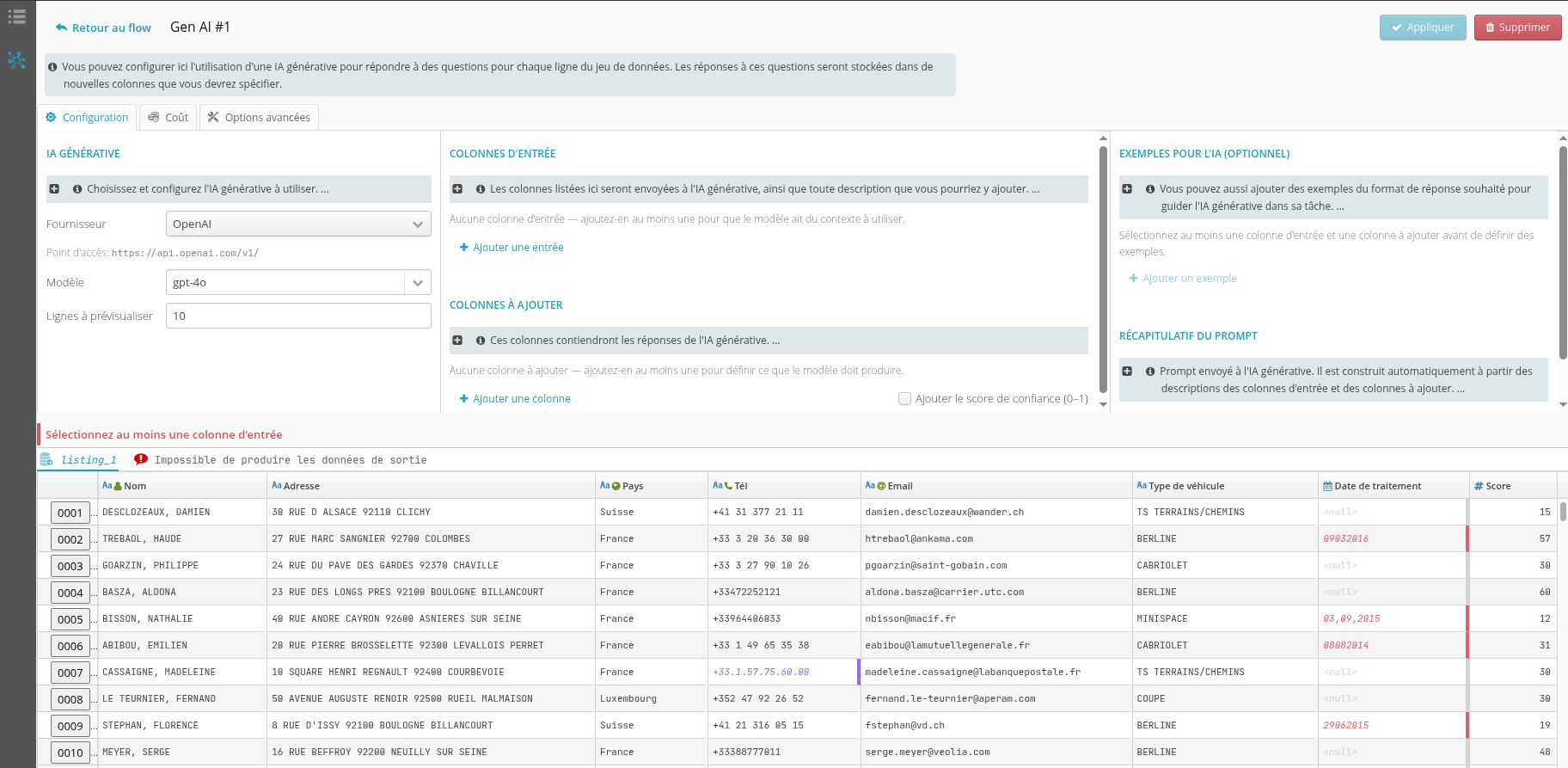Open the Fournisseur OpenAI dropdown

(298, 224)
